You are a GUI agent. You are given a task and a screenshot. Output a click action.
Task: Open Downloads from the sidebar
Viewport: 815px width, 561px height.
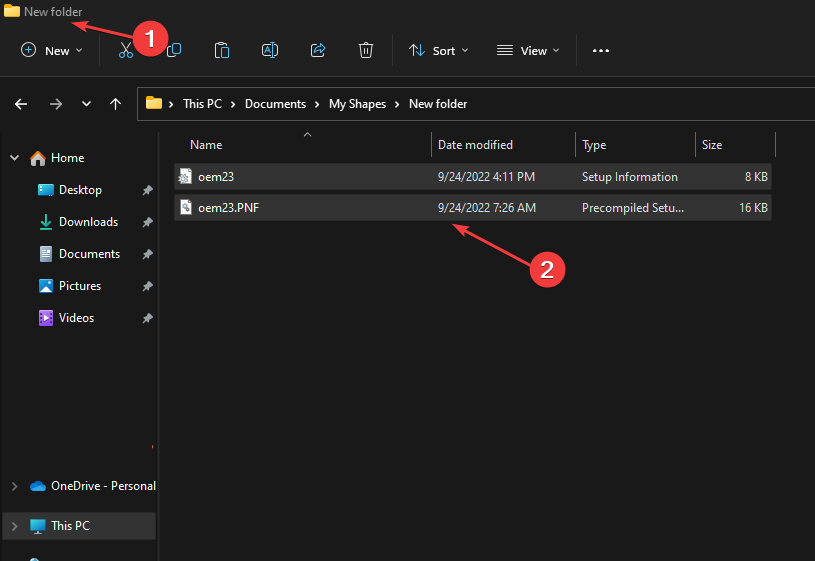coord(88,222)
